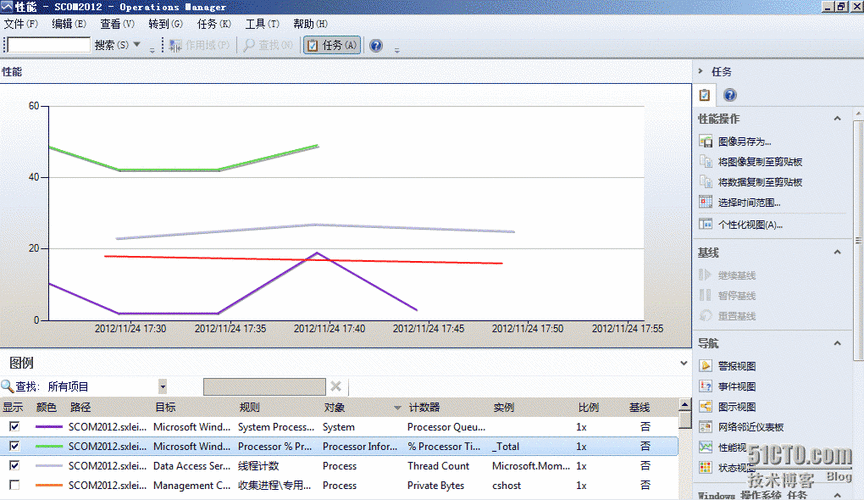Select the task clipboard tab icon in pane

tap(705, 95)
